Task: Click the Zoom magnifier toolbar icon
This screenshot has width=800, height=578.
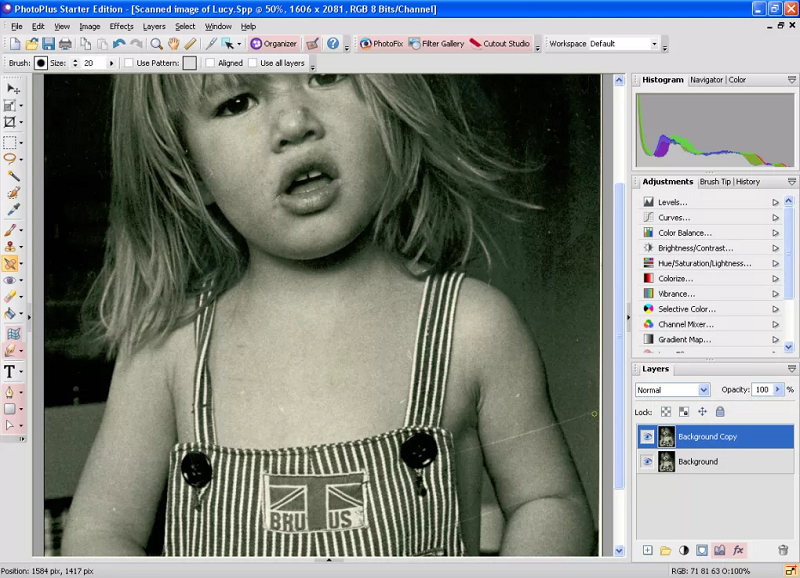Action: tap(157, 44)
